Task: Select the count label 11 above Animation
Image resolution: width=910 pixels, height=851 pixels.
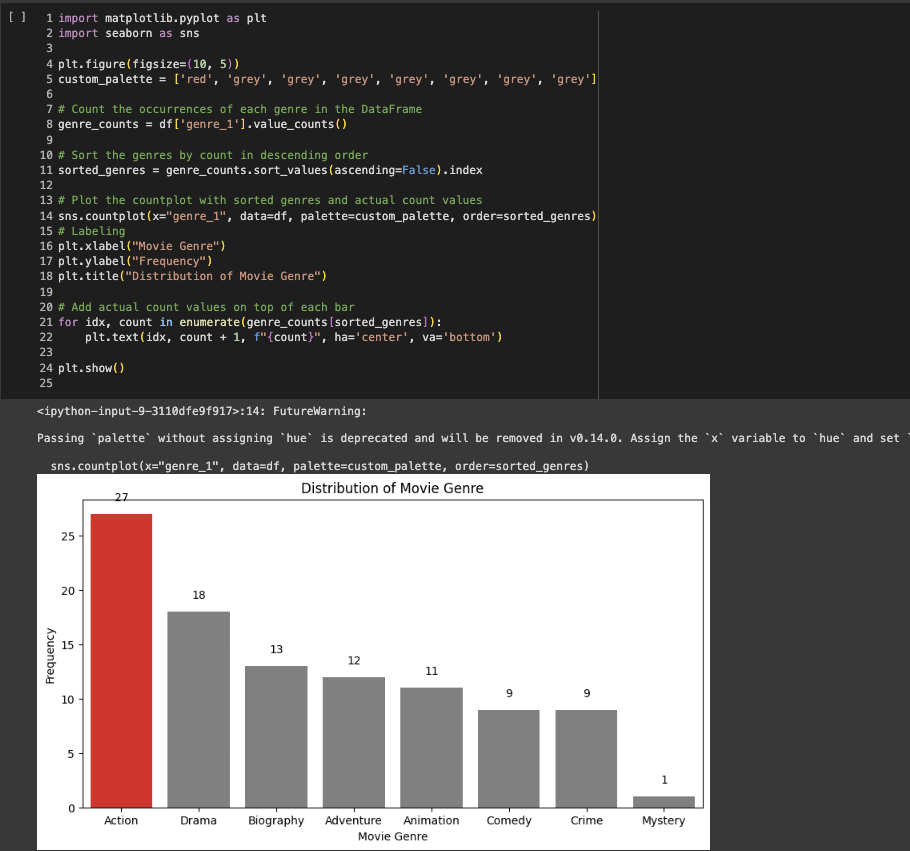Action: click(x=432, y=671)
